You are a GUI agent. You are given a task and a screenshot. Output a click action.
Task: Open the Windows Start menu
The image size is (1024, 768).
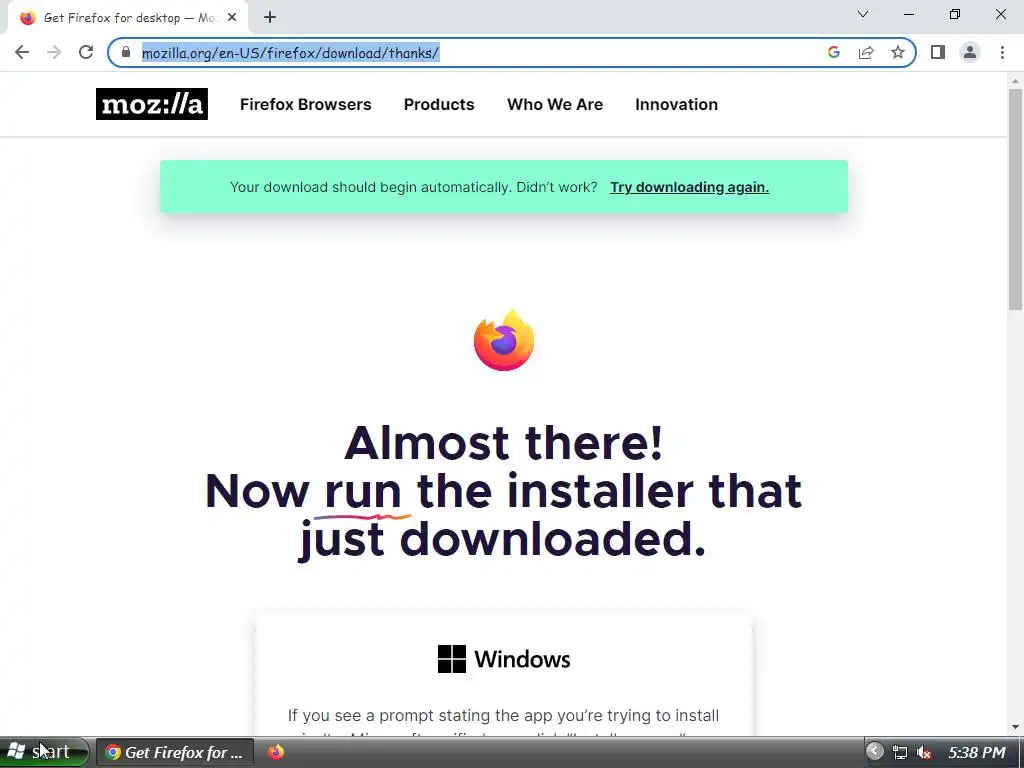coord(44,752)
